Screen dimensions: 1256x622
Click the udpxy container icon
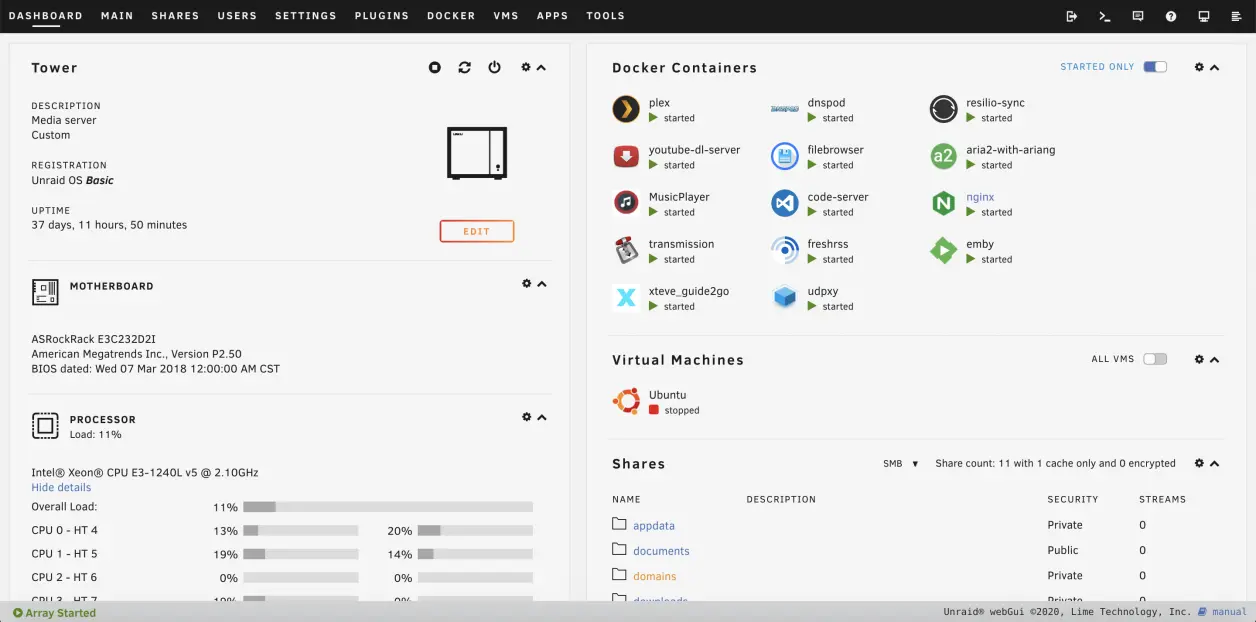(x=785, y=297)
